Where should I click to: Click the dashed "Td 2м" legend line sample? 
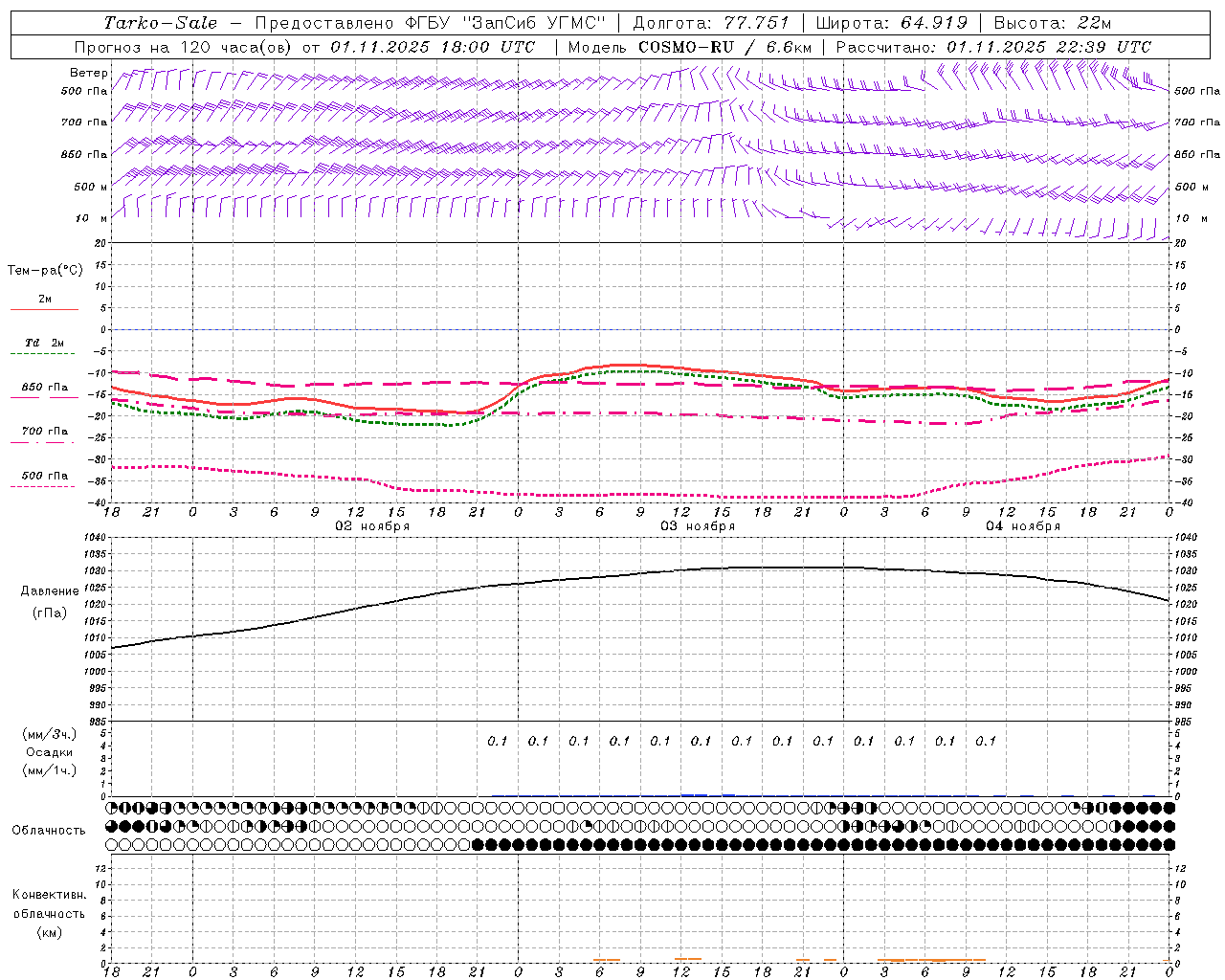pyautogui.click(x=44, y=354)
